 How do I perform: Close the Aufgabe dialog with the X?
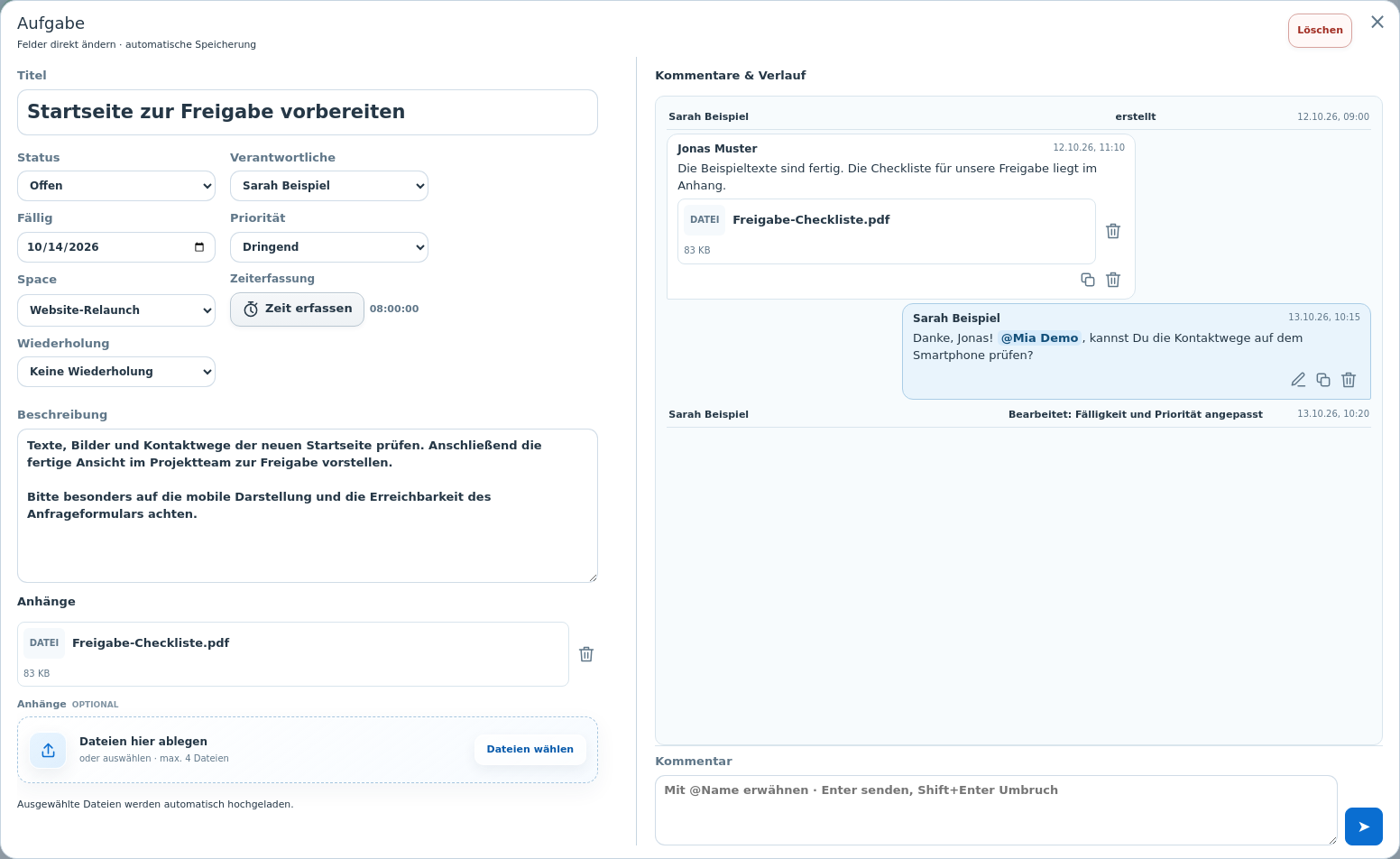1377,22
